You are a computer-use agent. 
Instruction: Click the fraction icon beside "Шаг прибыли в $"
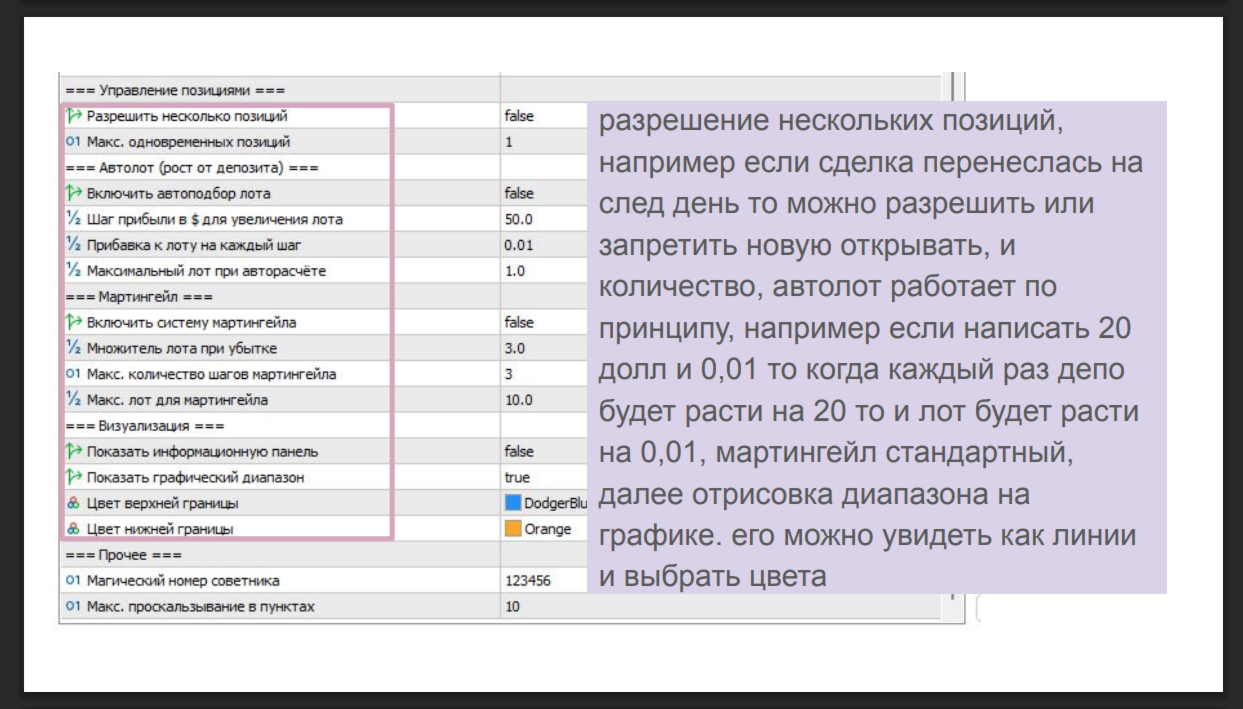[x=73, y=219]
